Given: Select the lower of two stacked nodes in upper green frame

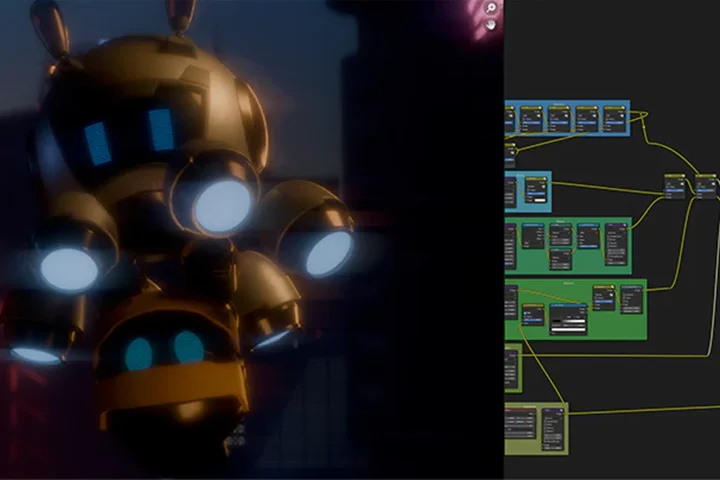Looking at the screenshot, I should pyautogui.click(x=561, y=259).
